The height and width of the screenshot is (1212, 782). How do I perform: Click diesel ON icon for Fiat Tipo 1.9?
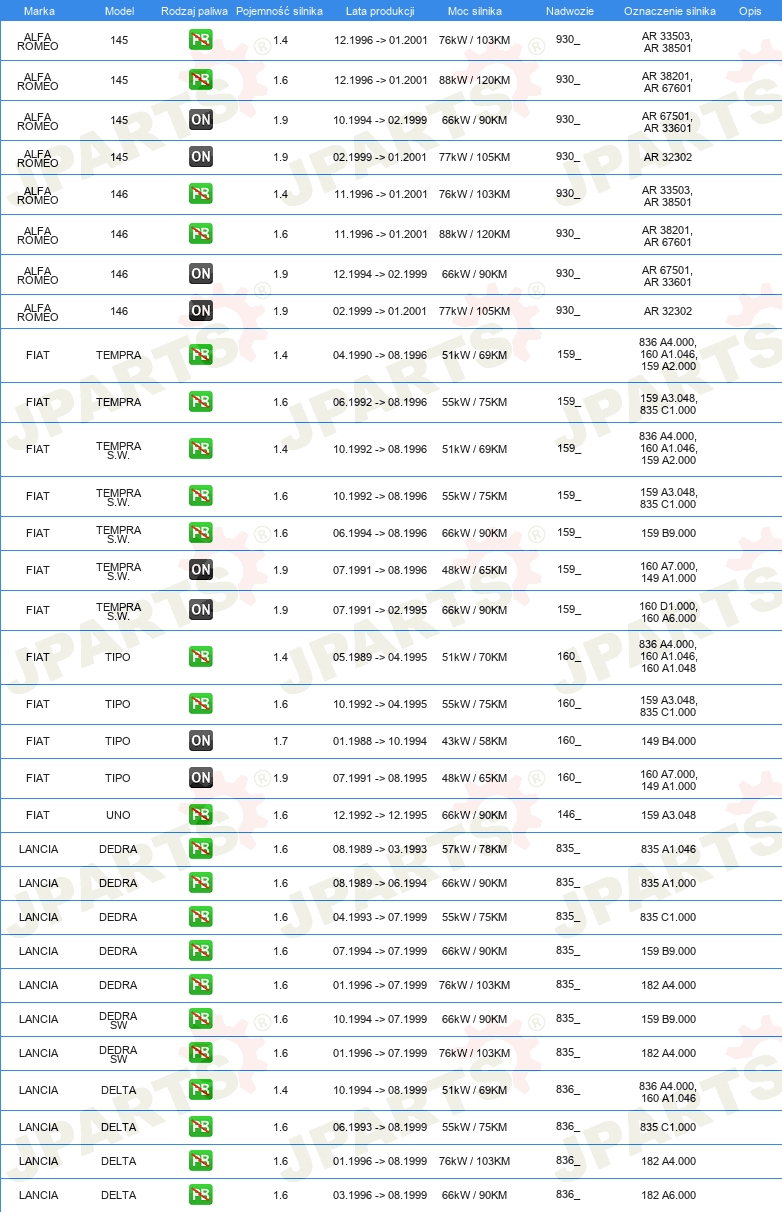(x=201, y=778)
